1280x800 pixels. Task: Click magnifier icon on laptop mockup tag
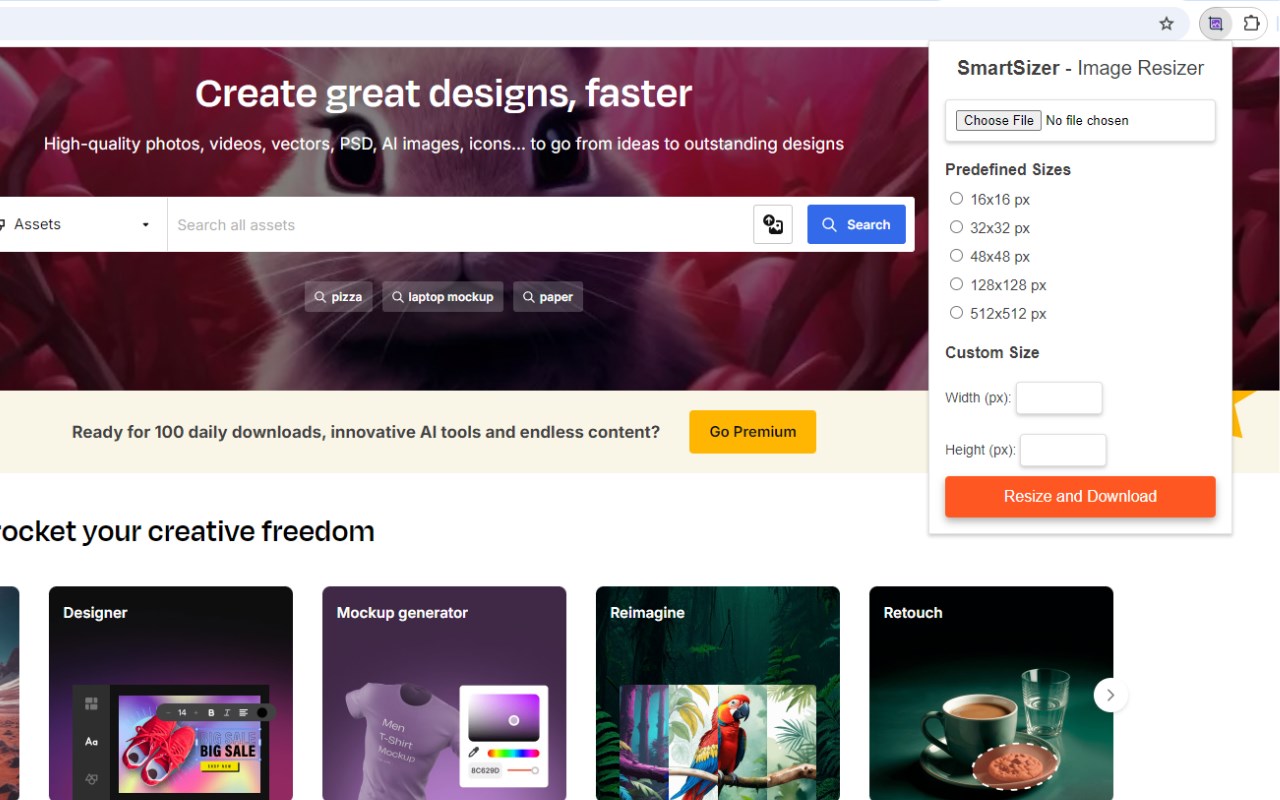(x=398, y=297)
